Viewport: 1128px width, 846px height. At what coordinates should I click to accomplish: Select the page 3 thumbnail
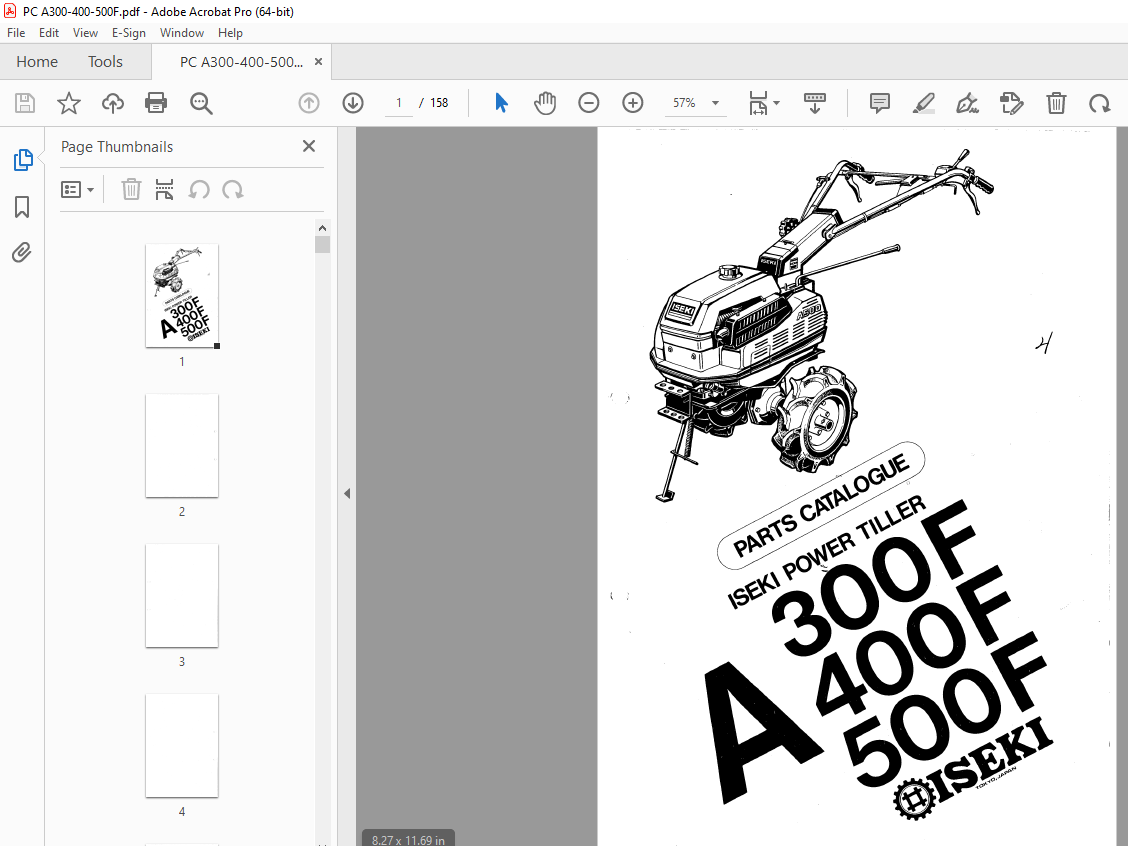[x=182, y=596]
